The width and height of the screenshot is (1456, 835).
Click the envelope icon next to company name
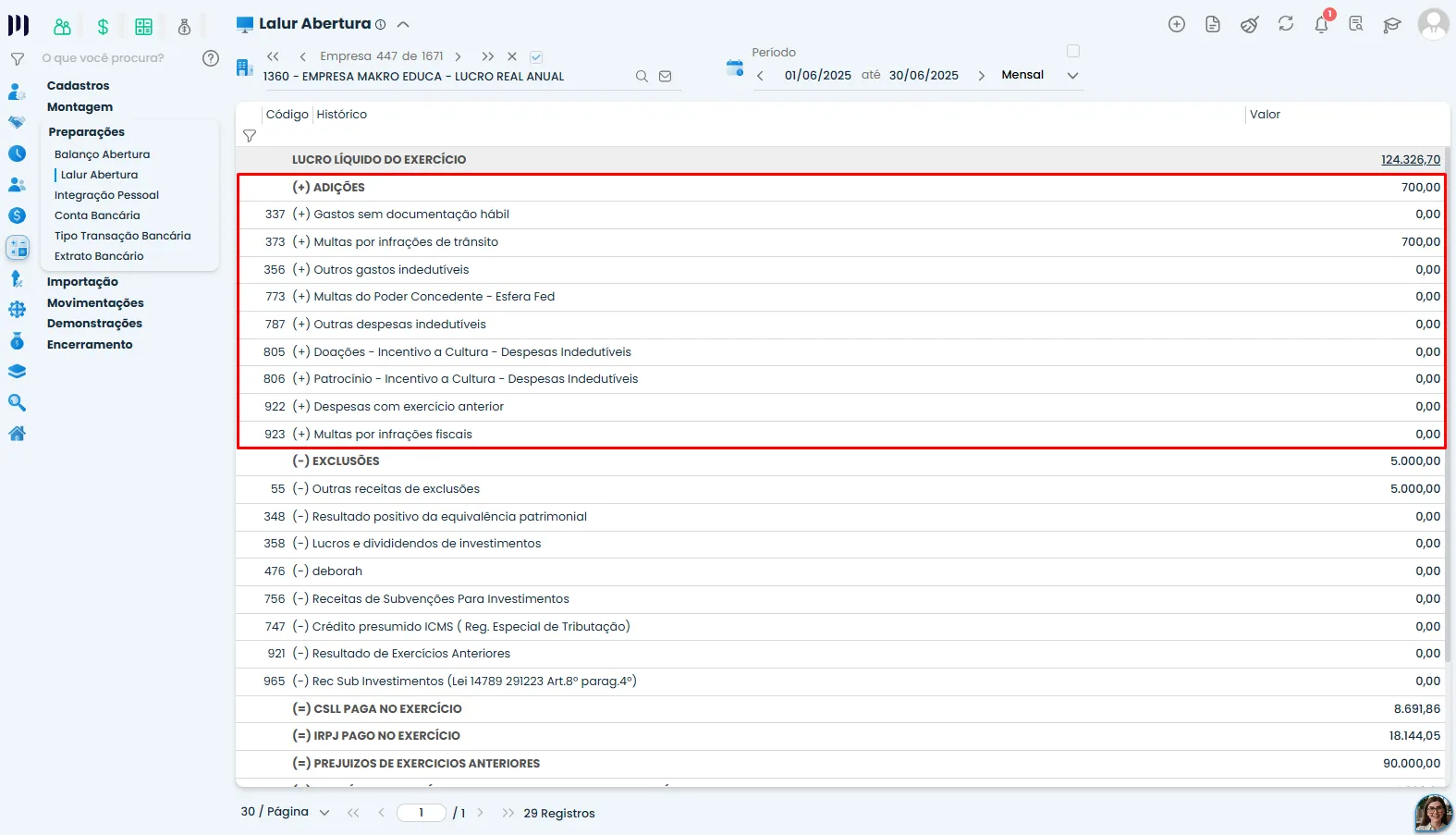(665, 77)
